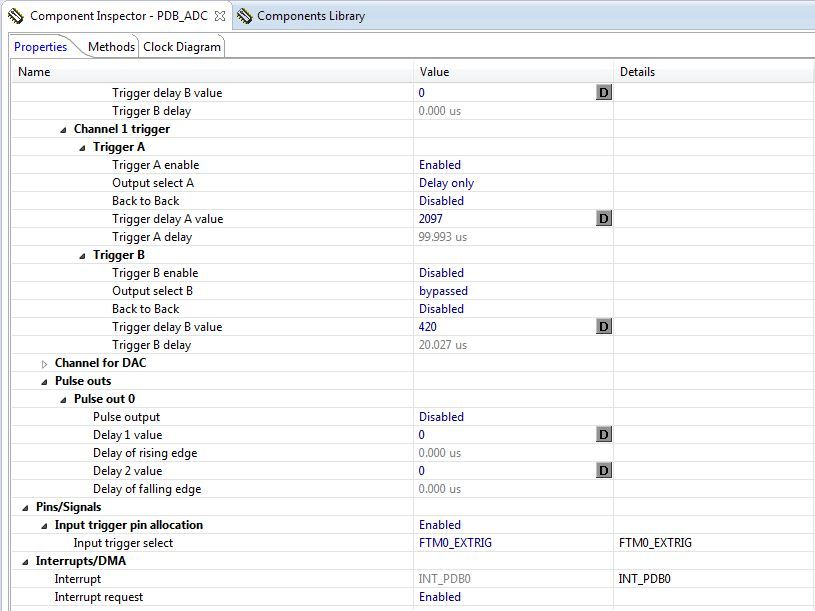Select the Component Inspector - PDB_ADC tab
815x611 pixels.
point(119,16)
